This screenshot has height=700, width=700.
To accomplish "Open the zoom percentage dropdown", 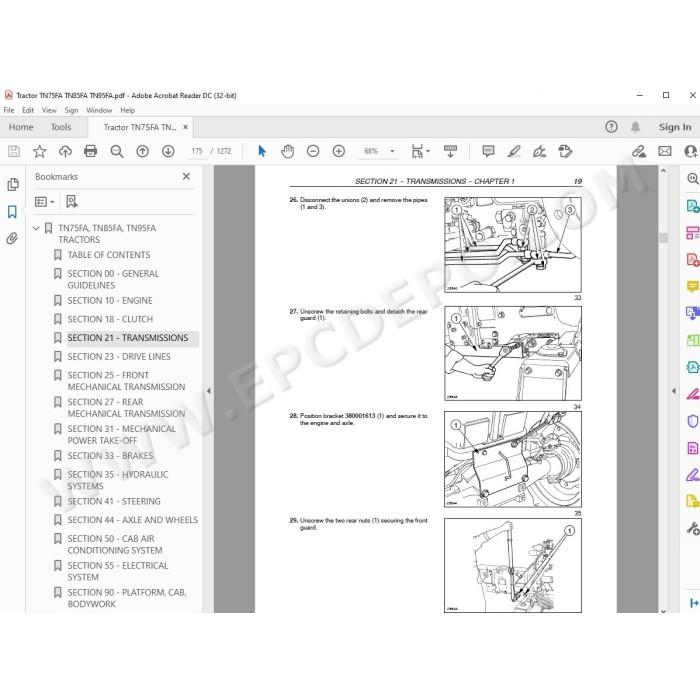I will [392, 151].
